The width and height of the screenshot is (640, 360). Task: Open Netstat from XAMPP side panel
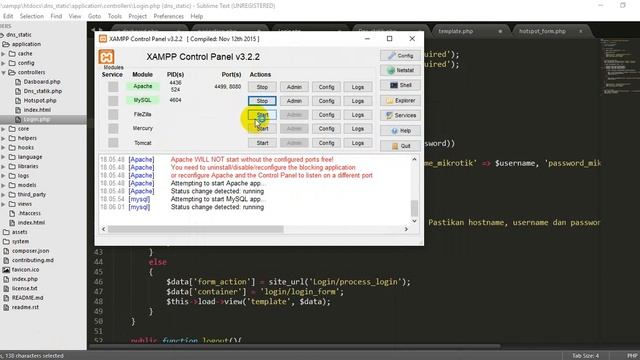pyautogui.click(x=400, y=70)
